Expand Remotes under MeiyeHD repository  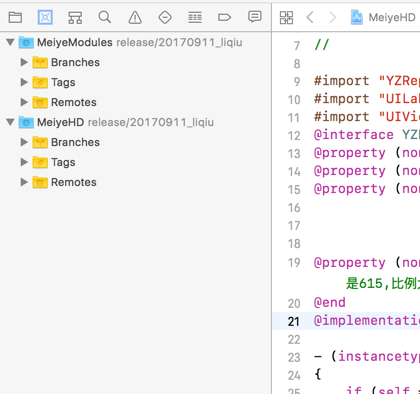point(24,182)
